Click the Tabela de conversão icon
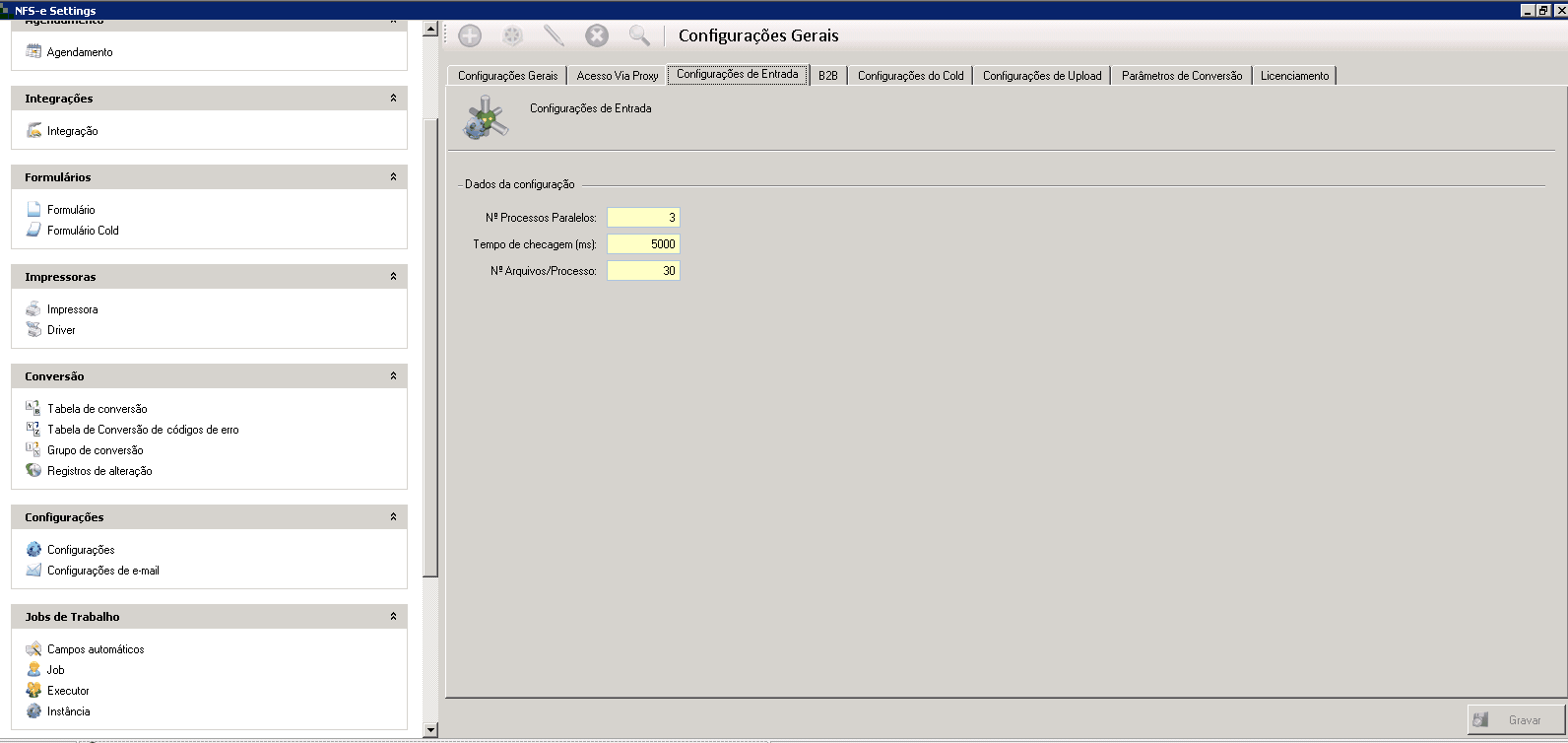Screen dimensions: 1568x743 (33, 408)
